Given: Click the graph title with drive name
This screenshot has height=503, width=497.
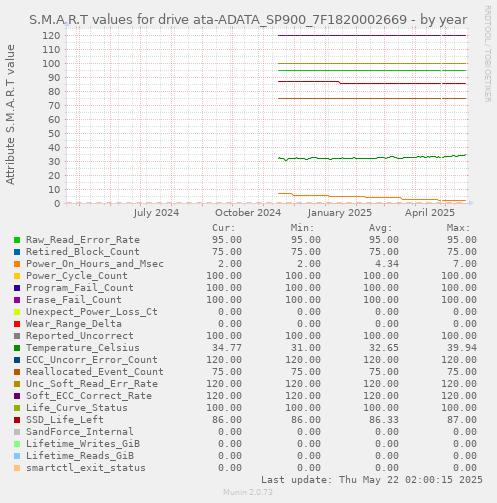Looking at the screenshot, I should pos(248,20).
